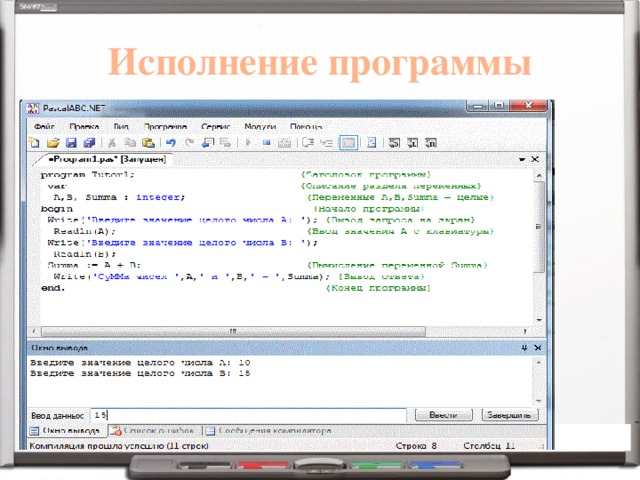
Task: Open the Правка menu
Action: 84,127
